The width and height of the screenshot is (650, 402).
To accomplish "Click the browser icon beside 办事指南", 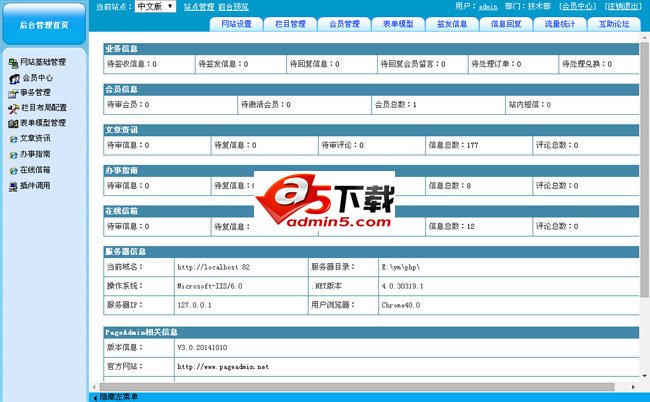I will (x=13, y=155).
